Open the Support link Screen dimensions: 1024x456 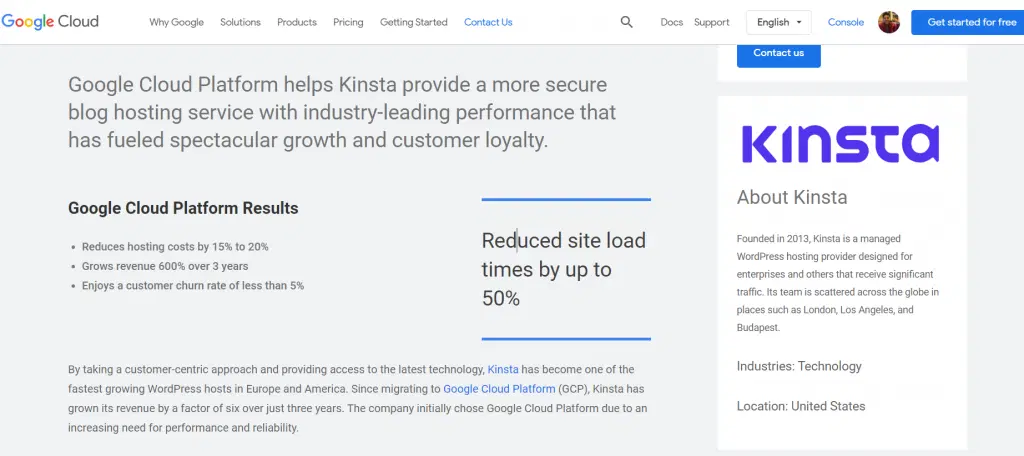pyautogui.click(x=711, y=22)
